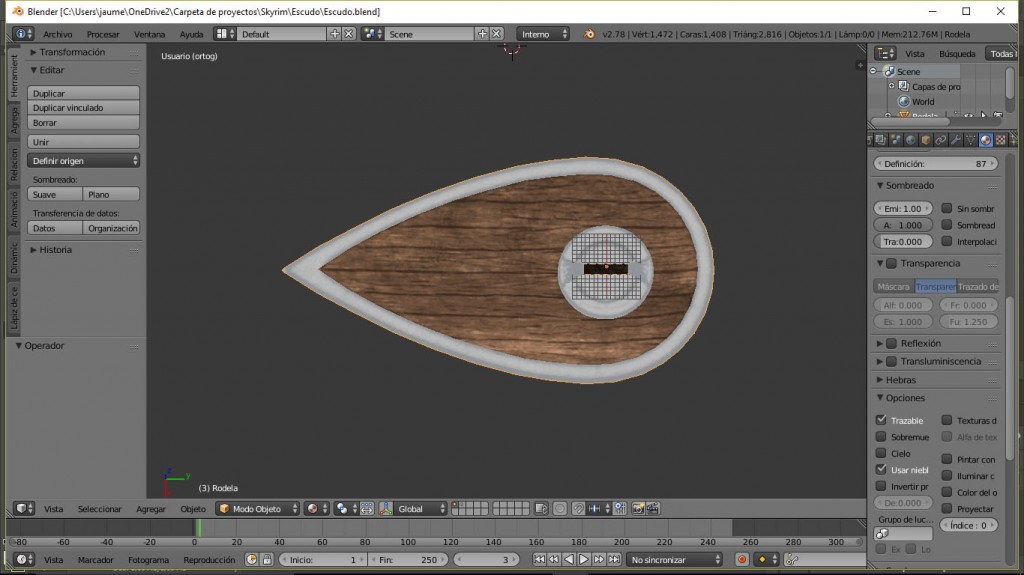
Task: Click the Duplicar vinculado button
Action: click(84, 108)
